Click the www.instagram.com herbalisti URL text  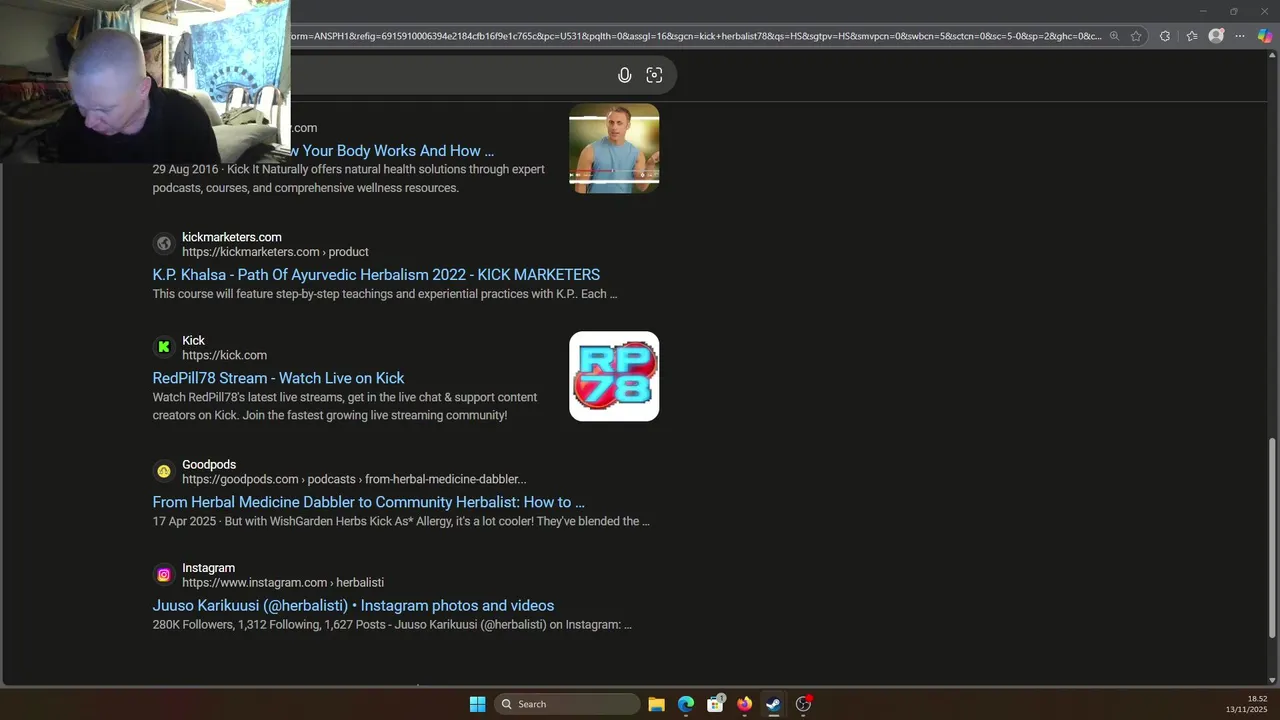pyautogui.click(x=283, y=582)
